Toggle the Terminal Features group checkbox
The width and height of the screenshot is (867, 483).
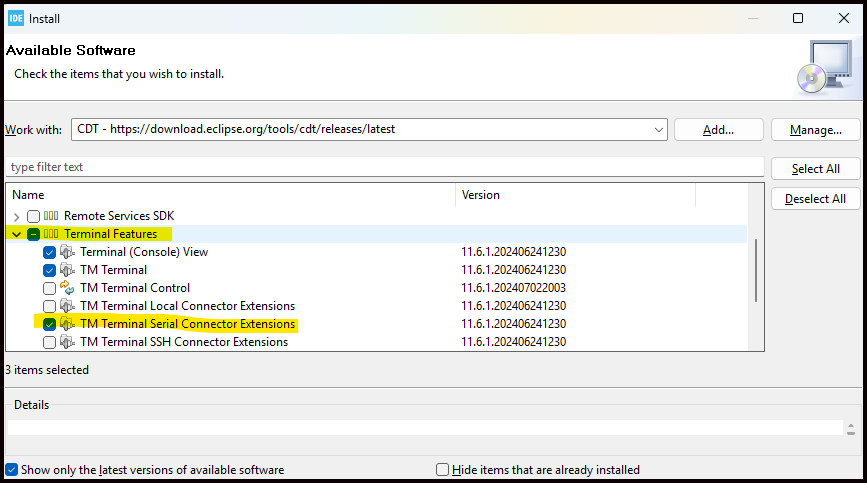33,234
